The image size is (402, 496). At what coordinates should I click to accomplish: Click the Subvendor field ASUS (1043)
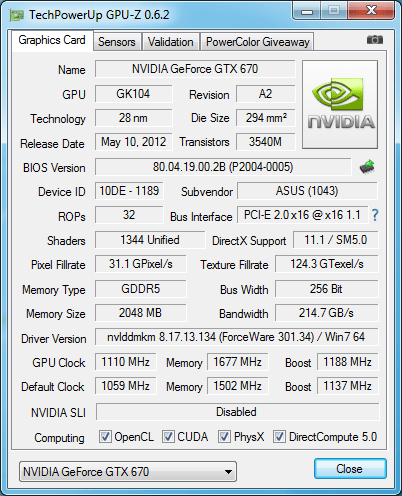tap(307, 191)
